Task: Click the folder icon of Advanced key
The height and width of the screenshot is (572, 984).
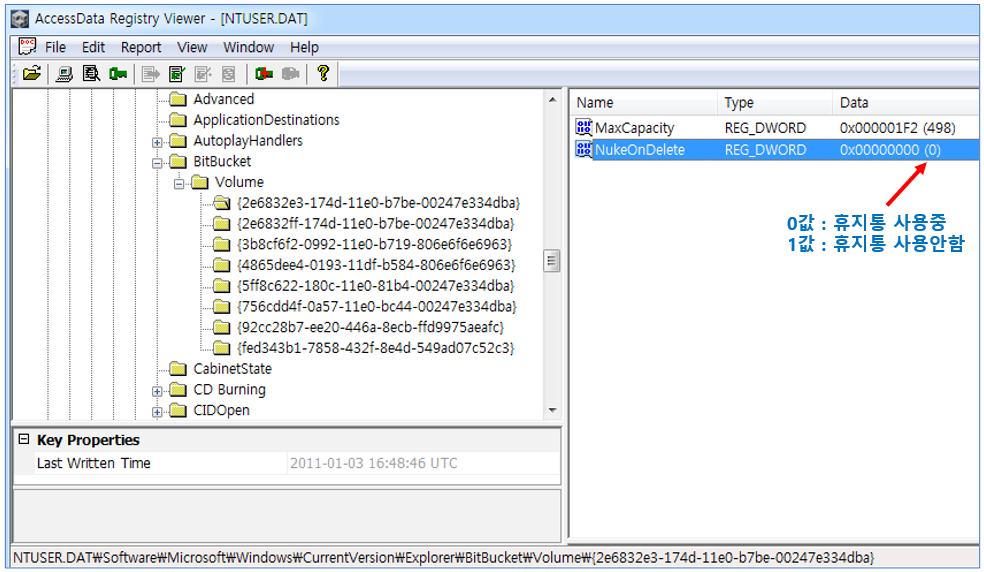Action: click(178, 99)
